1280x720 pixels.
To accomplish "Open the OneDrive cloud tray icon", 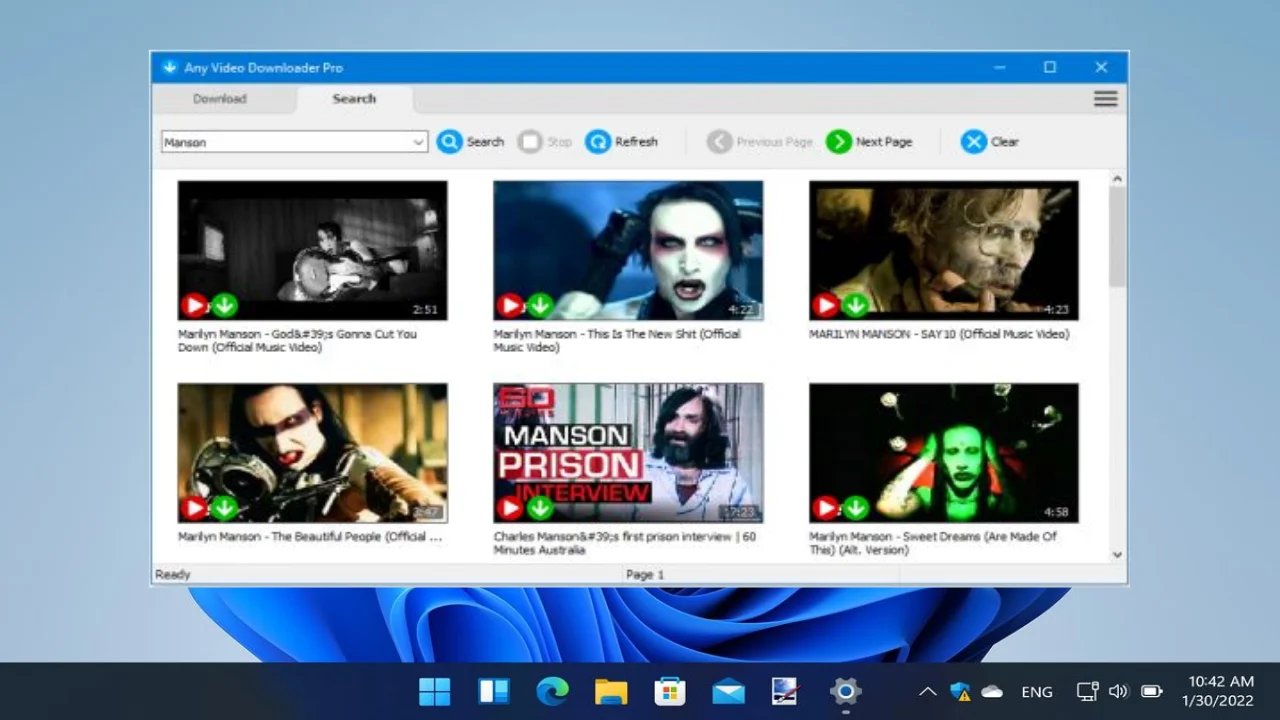I will (992, 691).
